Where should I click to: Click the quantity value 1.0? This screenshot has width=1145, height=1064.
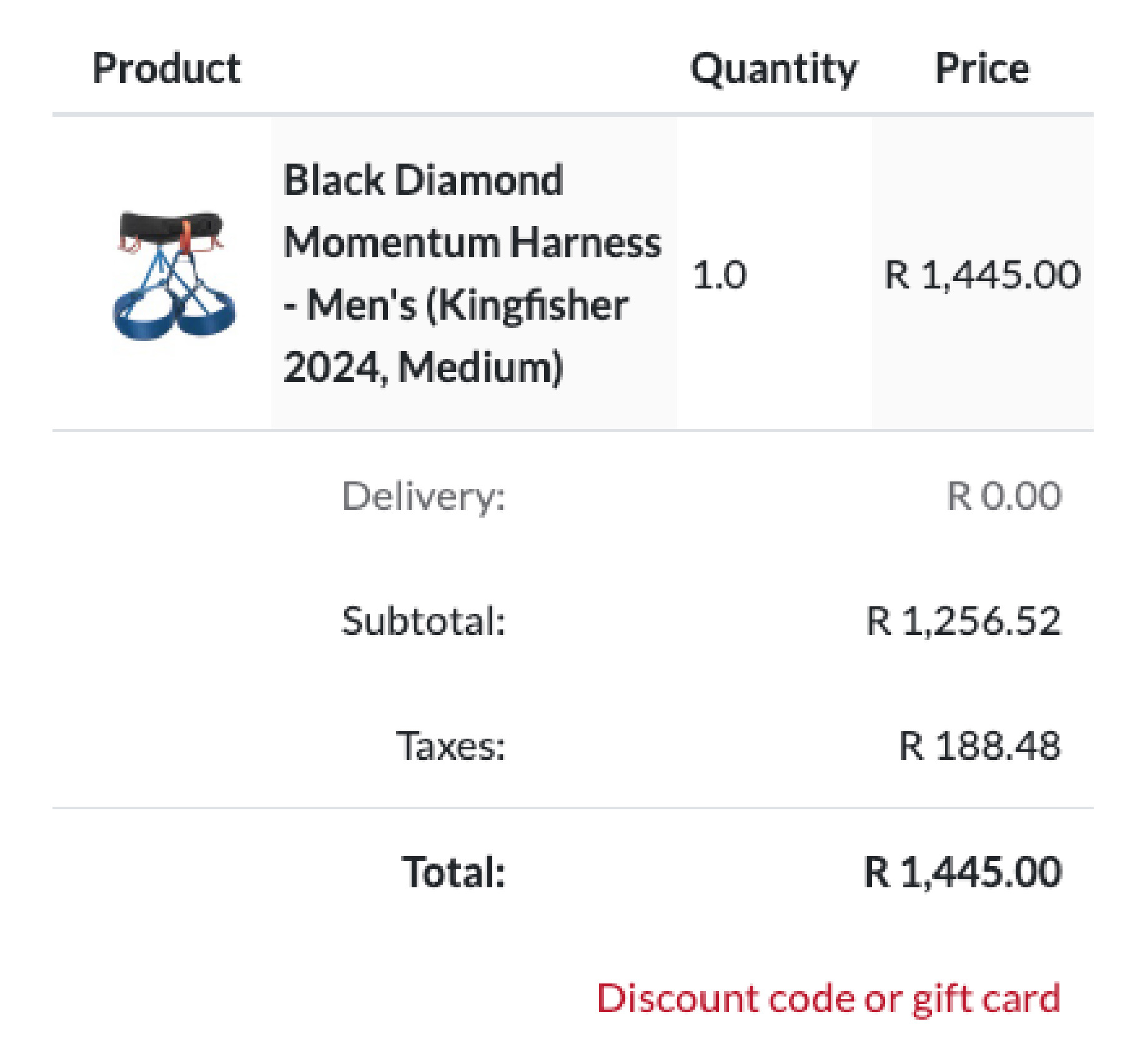pos(720,275)
